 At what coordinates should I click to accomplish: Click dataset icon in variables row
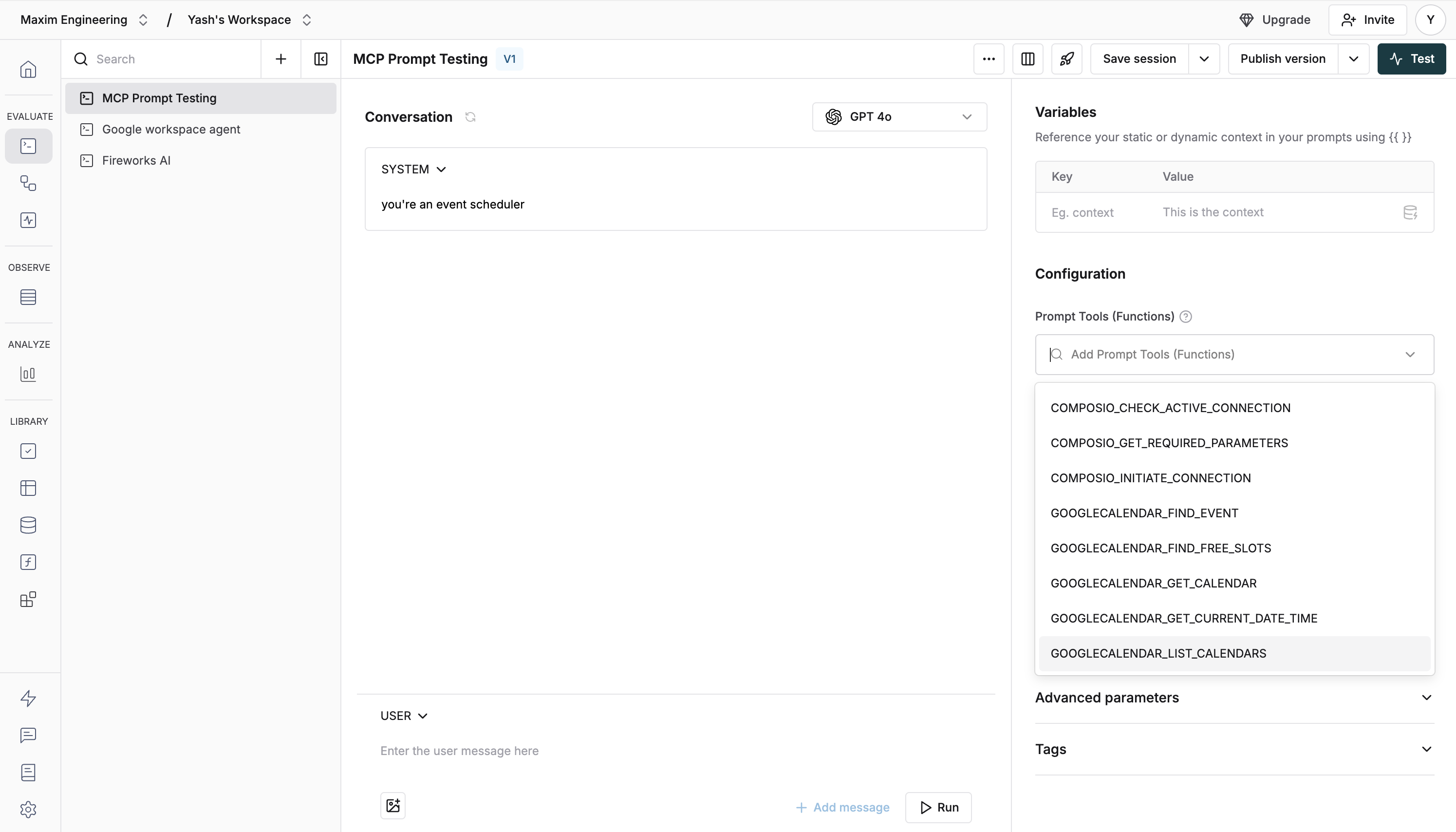1410,212
